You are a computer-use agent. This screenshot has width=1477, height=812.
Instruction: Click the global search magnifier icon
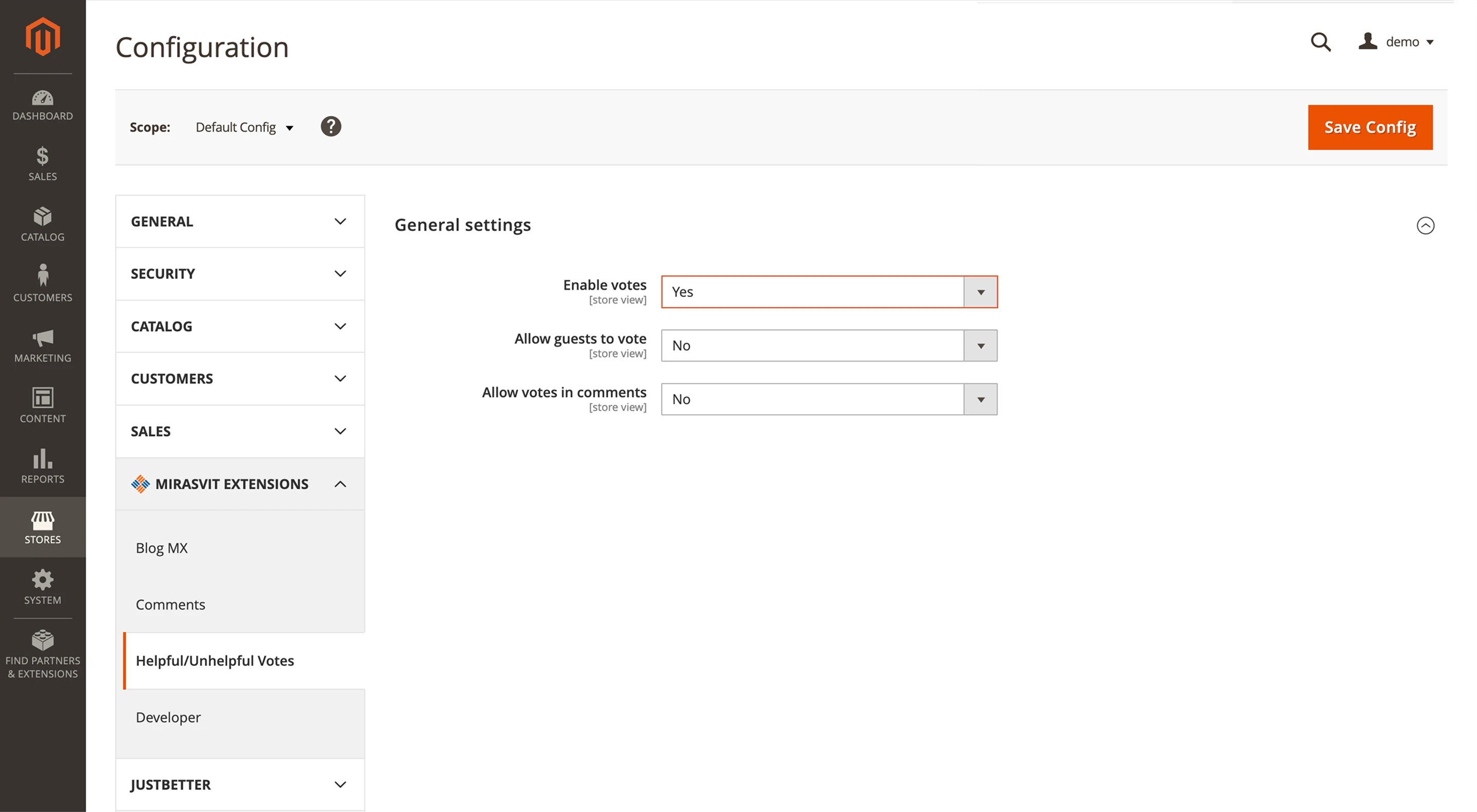coord(1320,42)
